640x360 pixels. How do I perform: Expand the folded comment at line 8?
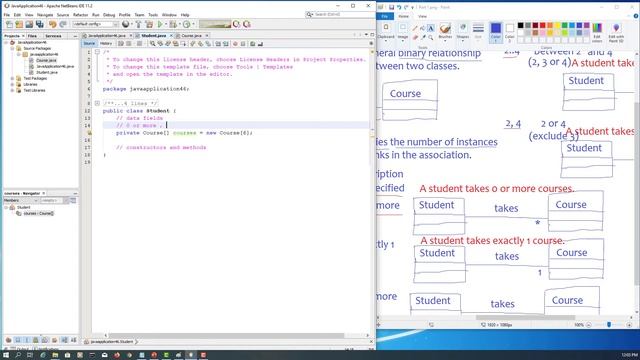point(97,104)
